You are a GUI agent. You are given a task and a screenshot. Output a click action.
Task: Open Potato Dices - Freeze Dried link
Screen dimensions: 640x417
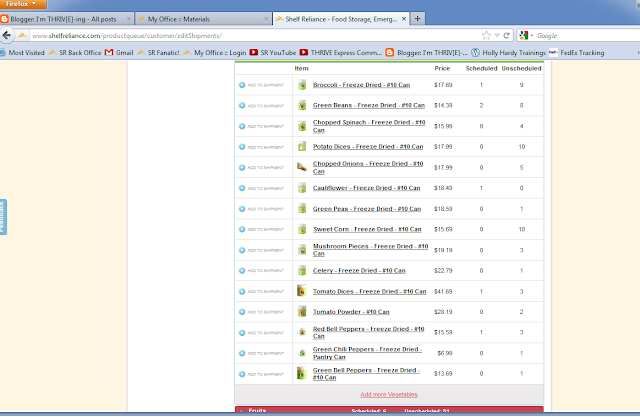tap(368, 146)
